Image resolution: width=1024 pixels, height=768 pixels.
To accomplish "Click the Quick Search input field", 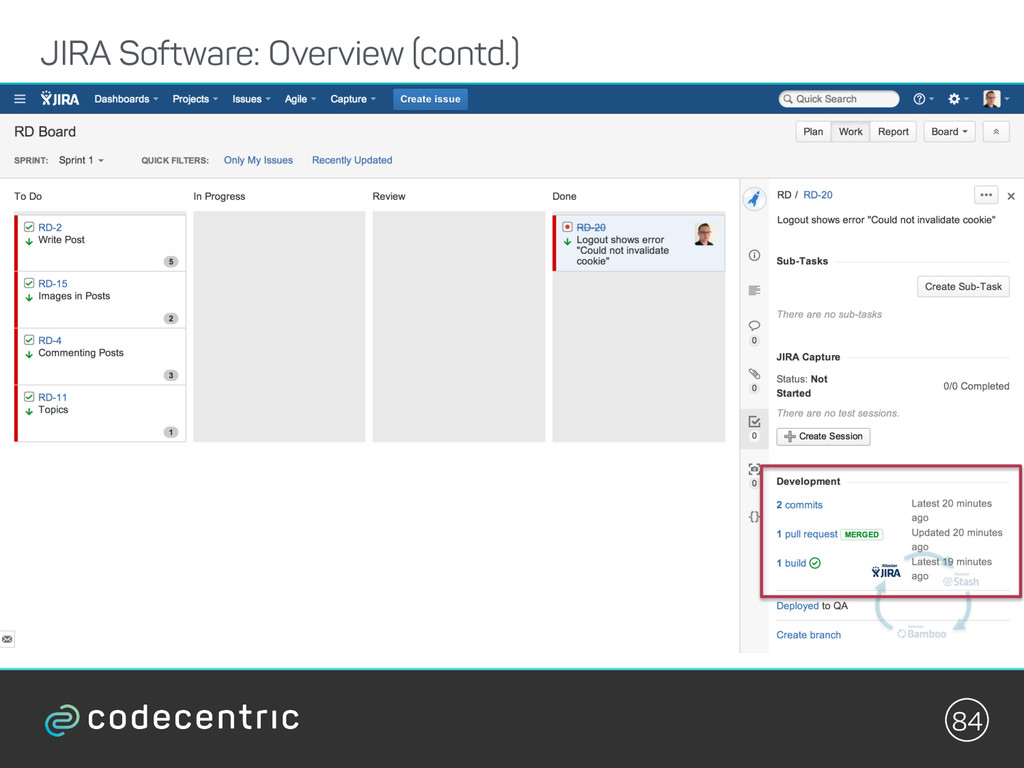I will (x=839, y=99).
